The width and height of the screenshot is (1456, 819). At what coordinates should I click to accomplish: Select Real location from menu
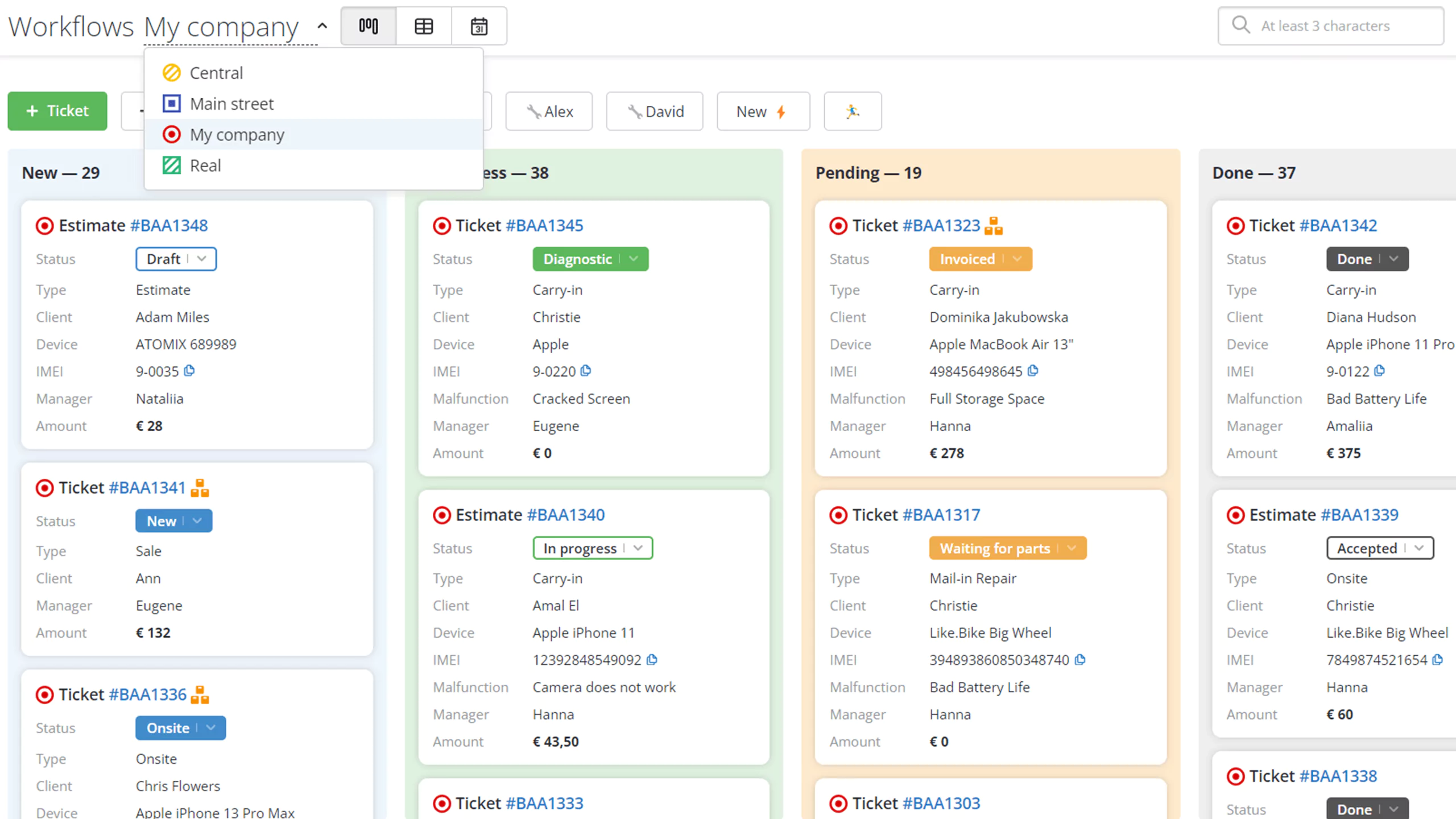point(314,166)
